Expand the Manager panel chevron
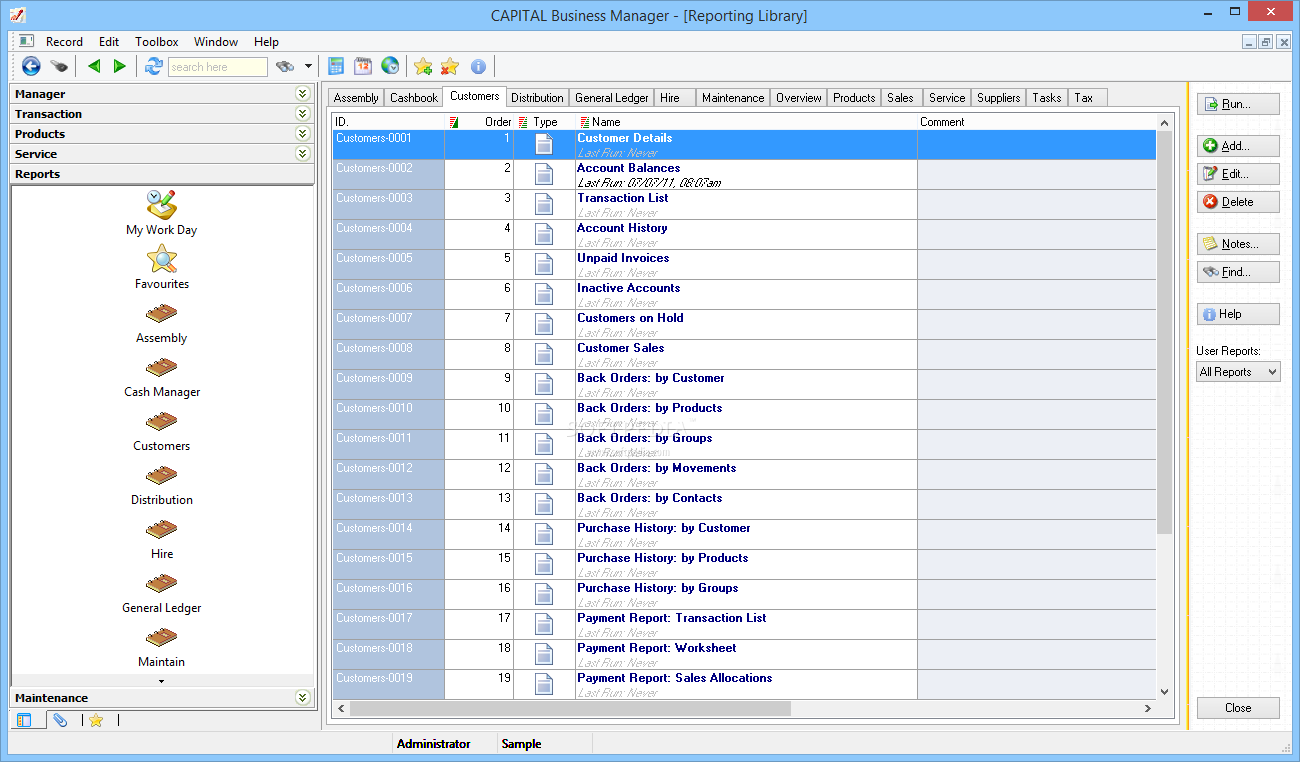The width and height of the screenshot is (1300, 762). coord(303,93)
